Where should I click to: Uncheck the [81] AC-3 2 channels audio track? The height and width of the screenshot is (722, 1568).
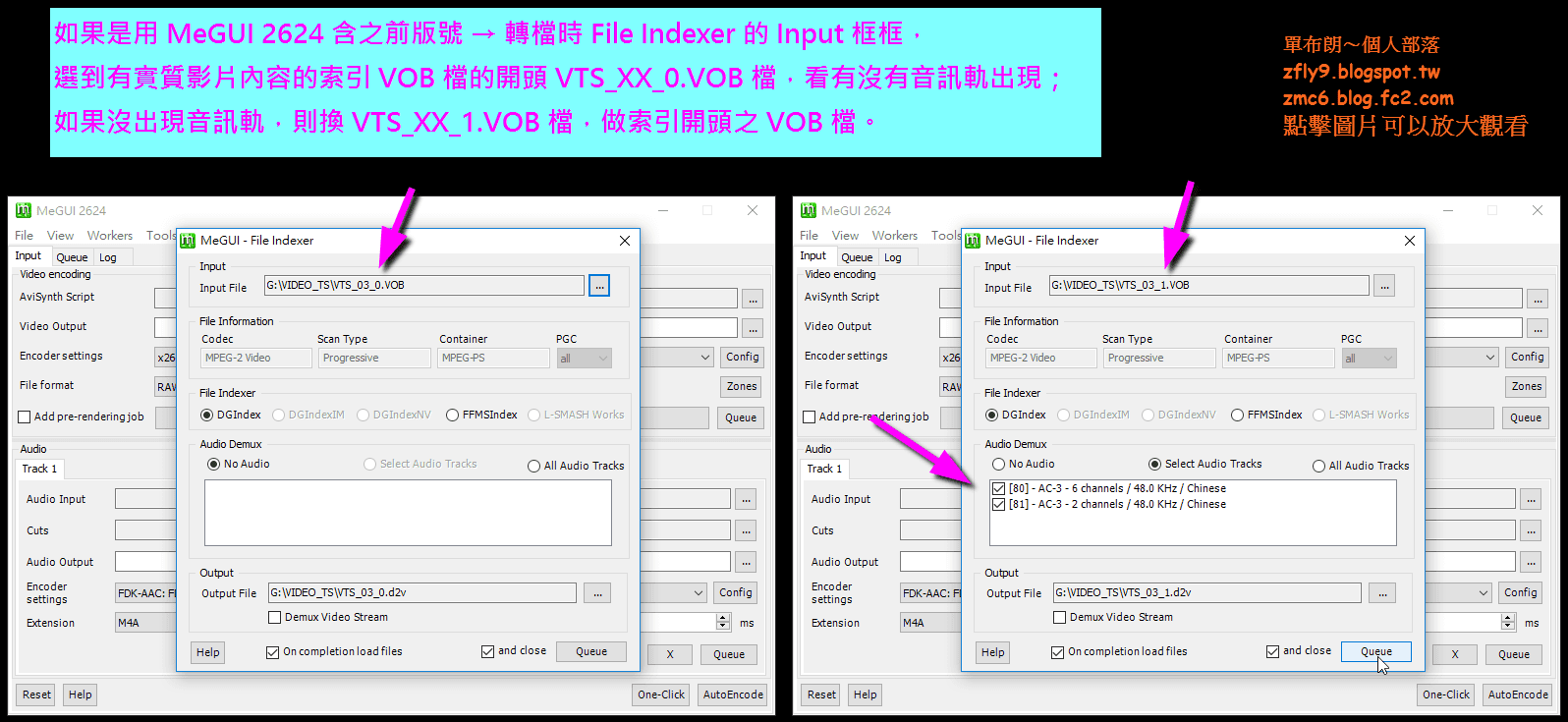tap(999, 505)
